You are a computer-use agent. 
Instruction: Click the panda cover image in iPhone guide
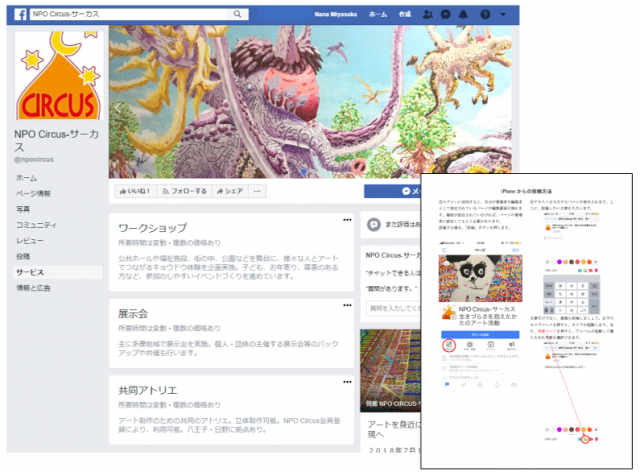click(x=480, y=278)
